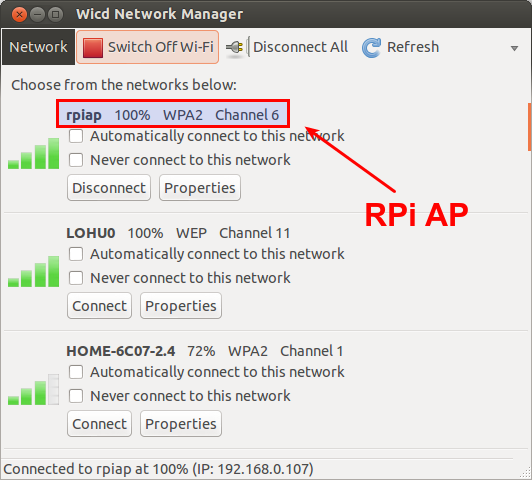Click the red Switch Off Wi-Fi icon
This screenshot has height=480, width=532.
pyautogui.click(x=93, y=47)
